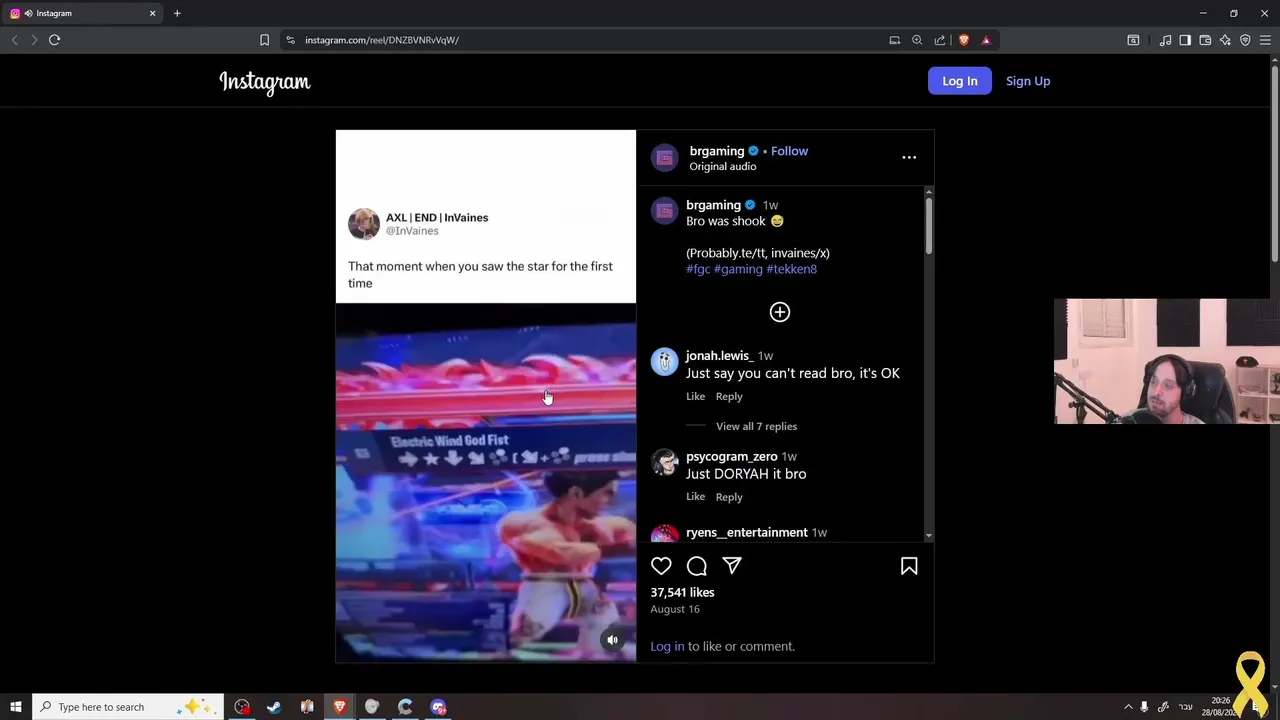Open the media control music note icon
1280x720 pixels.
1165,40
